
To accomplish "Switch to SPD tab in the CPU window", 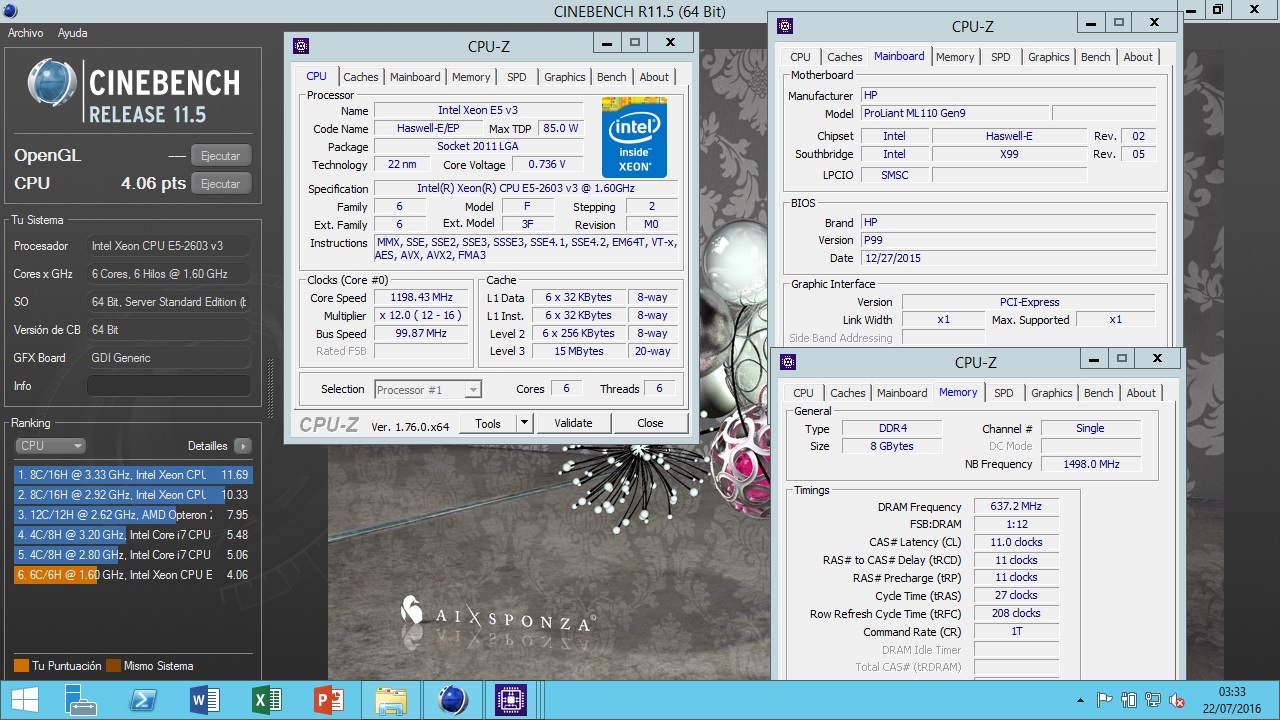I will pos(517,77).
